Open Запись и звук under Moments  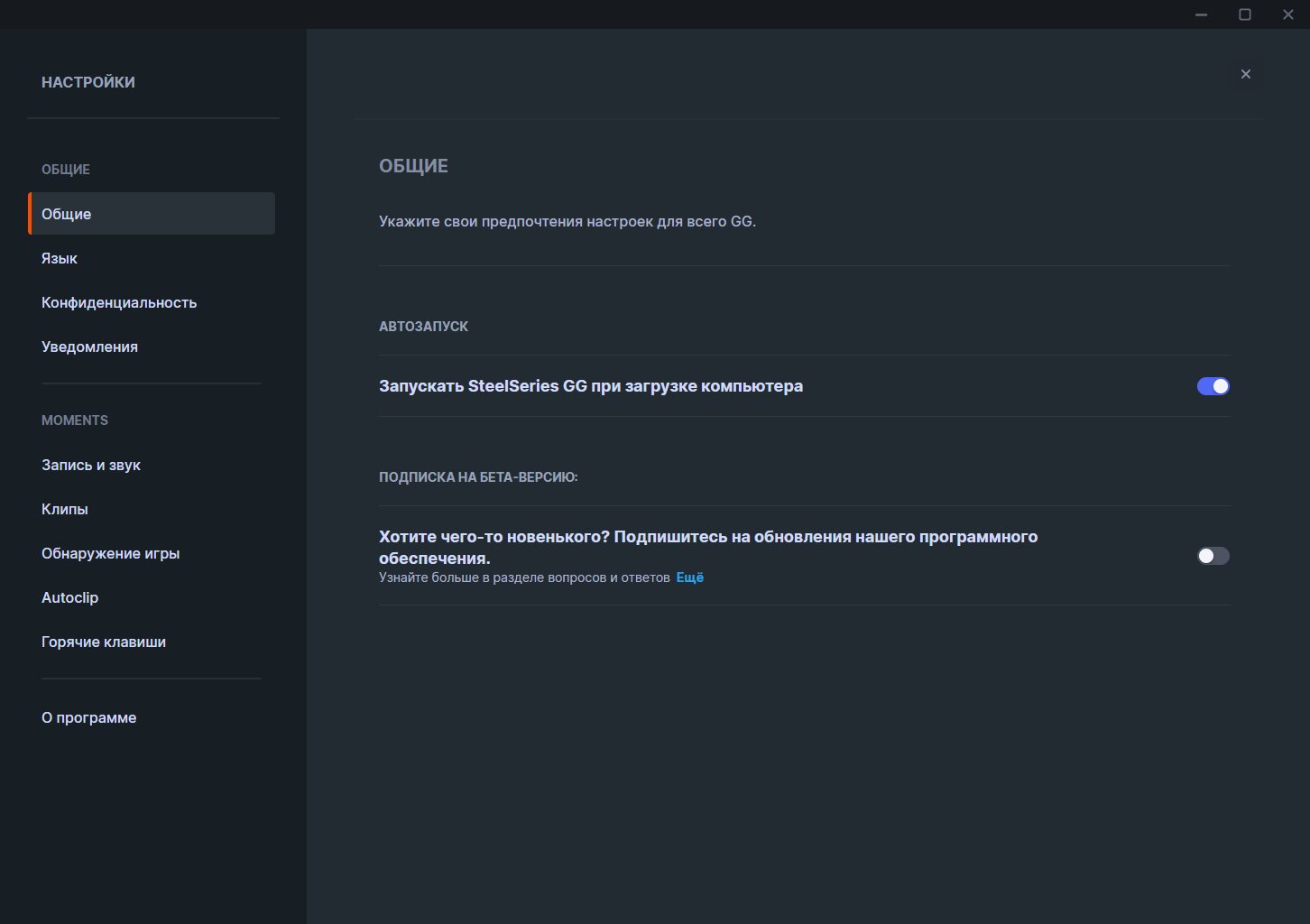point(91,465)
